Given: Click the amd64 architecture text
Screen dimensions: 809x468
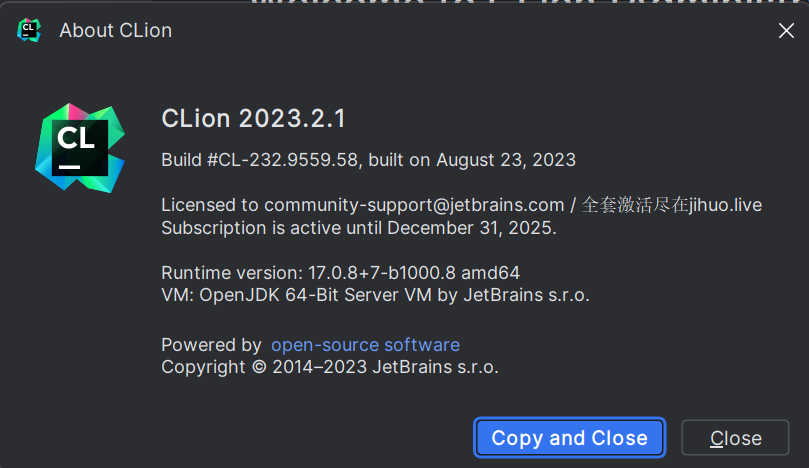Looking at the screenshot, I should [491, 272].
